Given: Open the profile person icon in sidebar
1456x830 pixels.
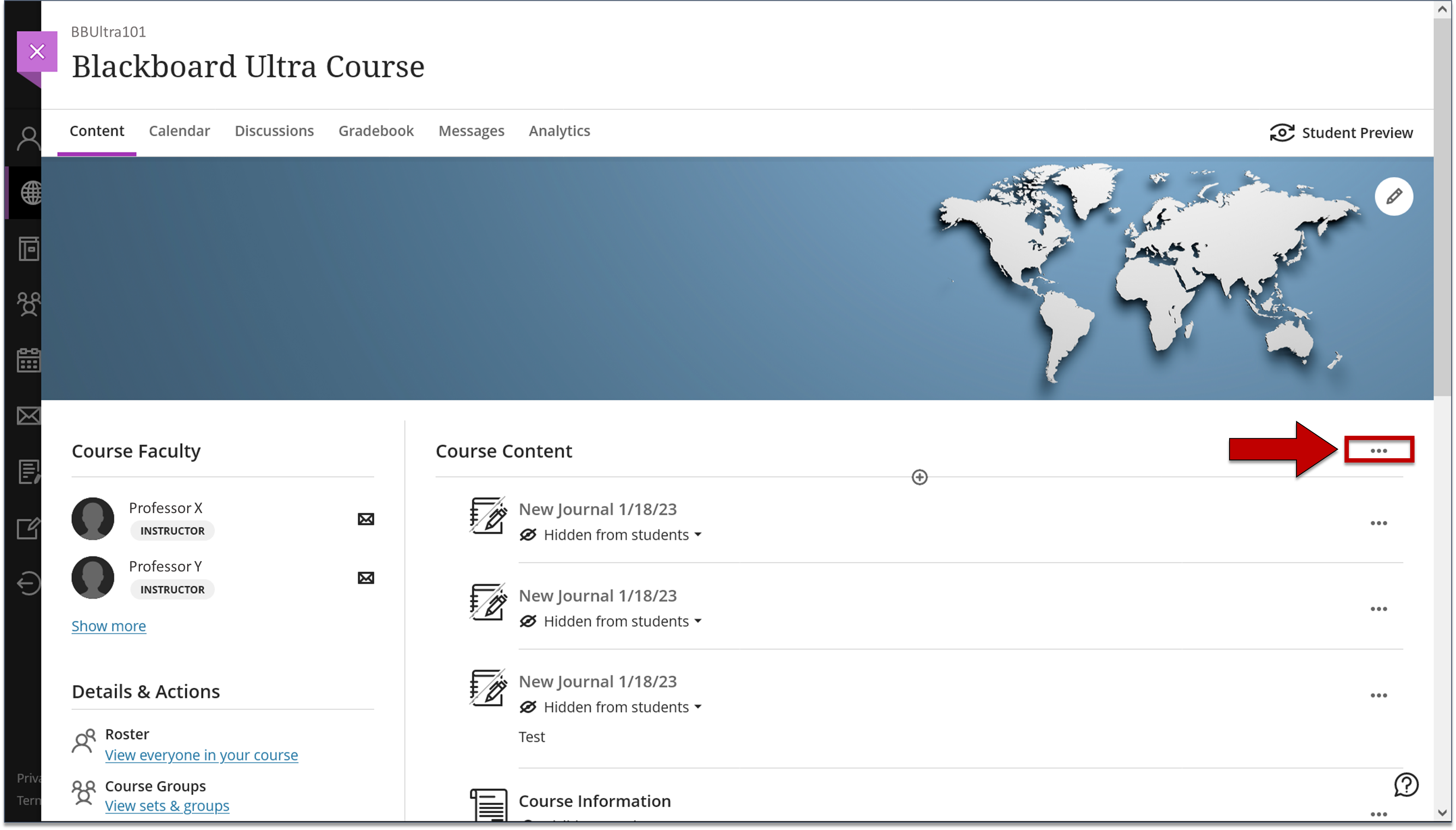Looking at the screenshot, I should coord(29,138).
